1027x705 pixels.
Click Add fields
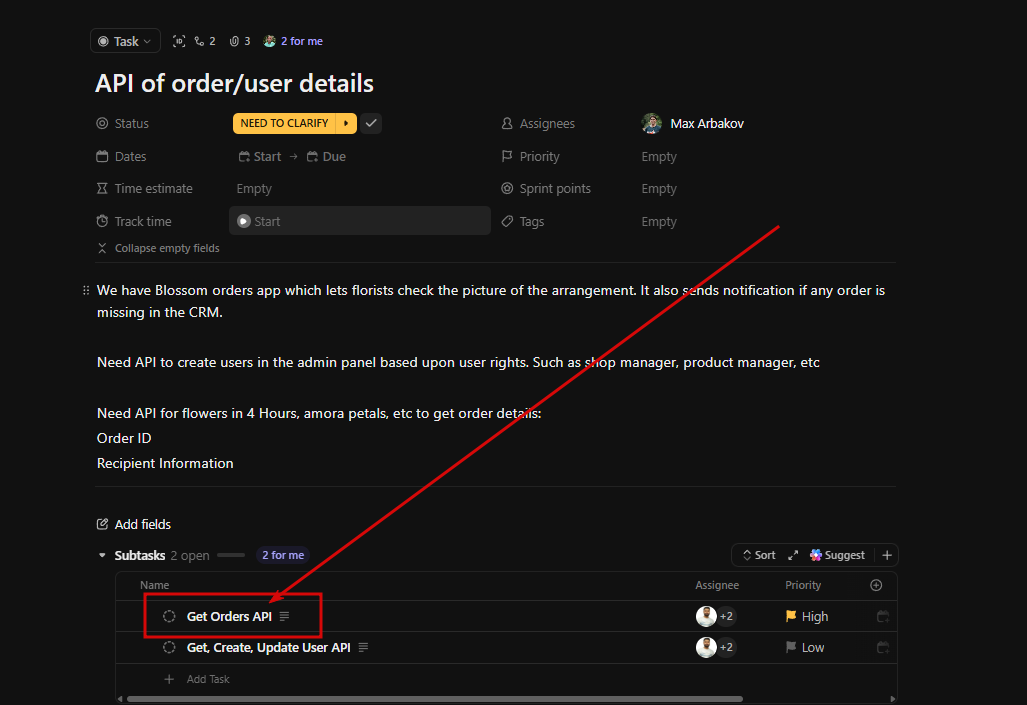point(134,524)
